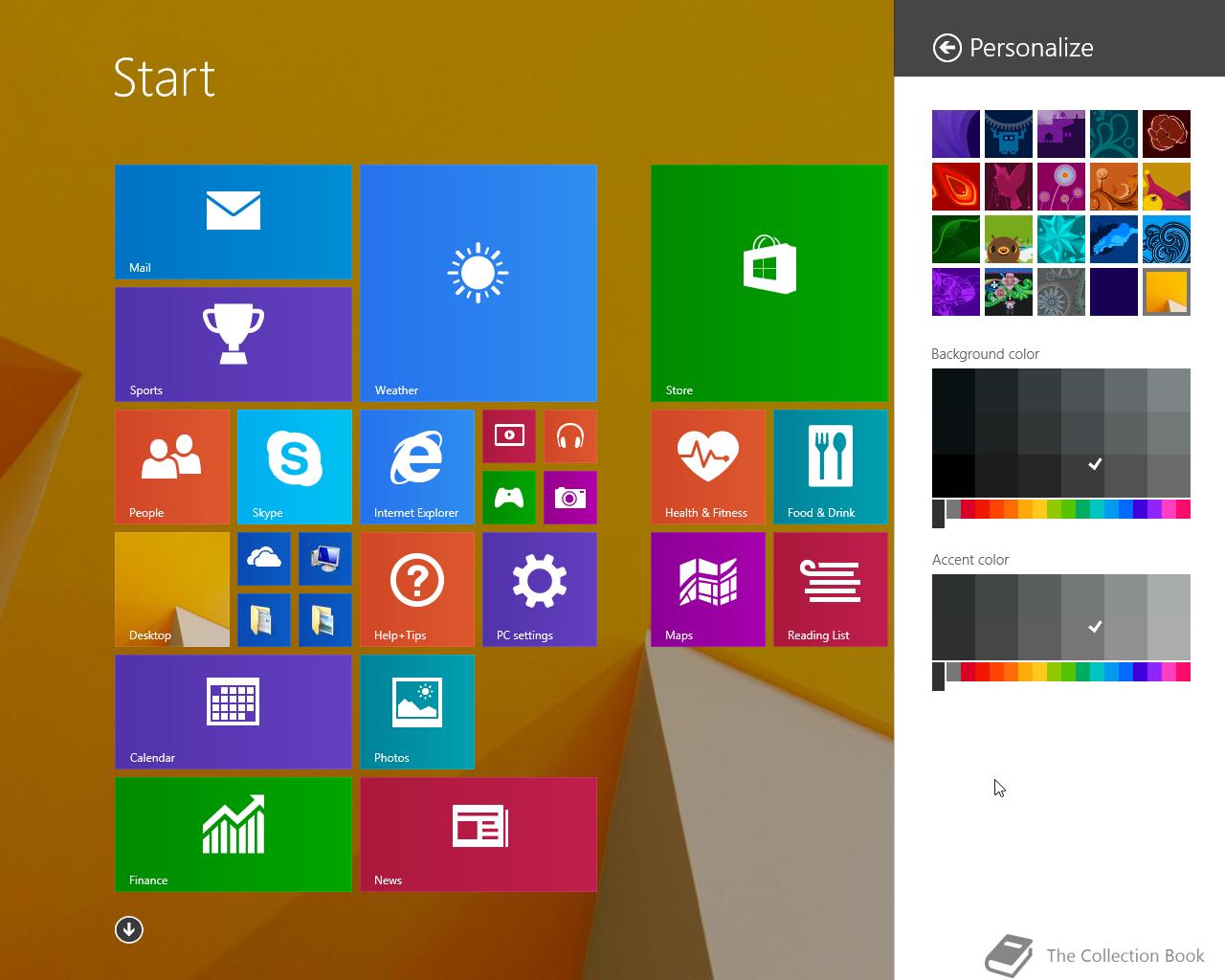This screenshot has width=1225, height=980.
Task: Open the Finance tile
Action: coord(234,835)
